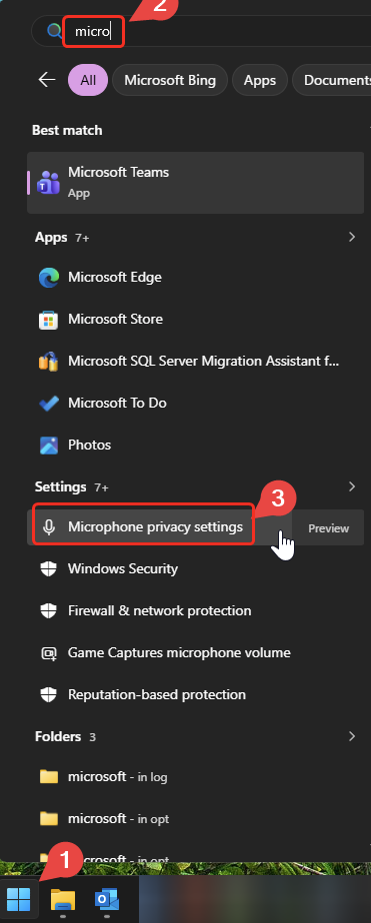Click the search box containing micro

(x=200, y=31)
